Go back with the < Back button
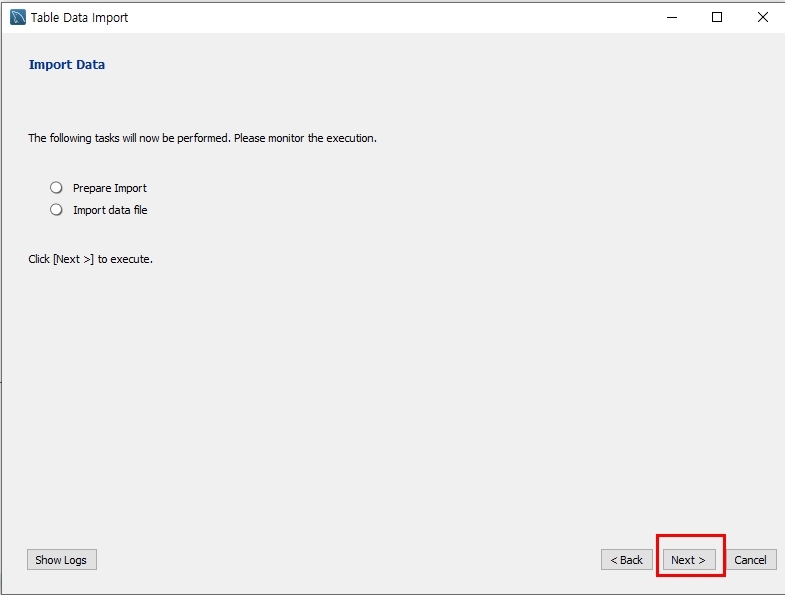Image resolution: width=785 pixels, height=595 pixels. pos(627,559)
